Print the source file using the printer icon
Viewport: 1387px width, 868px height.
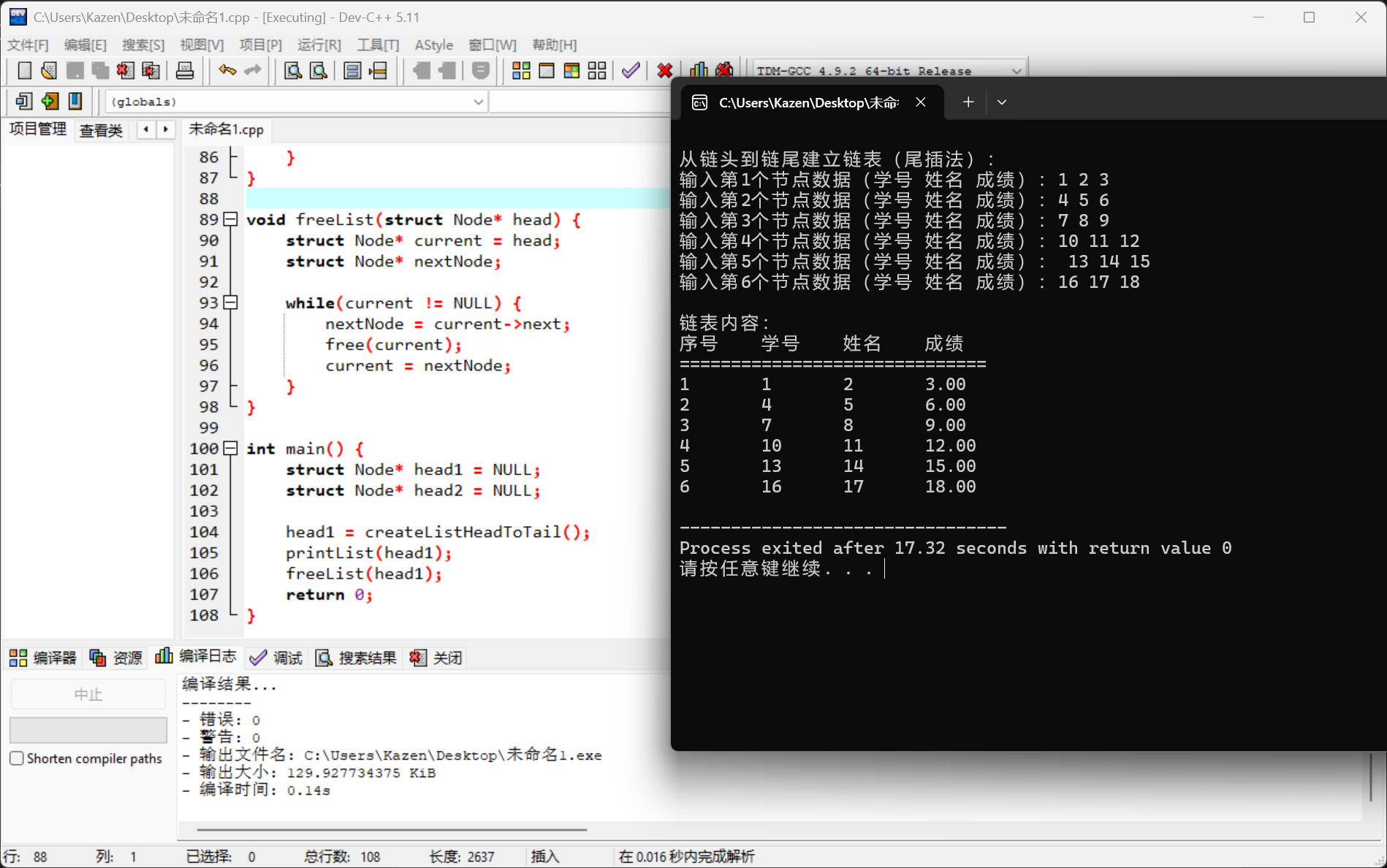tap(185, 70)
